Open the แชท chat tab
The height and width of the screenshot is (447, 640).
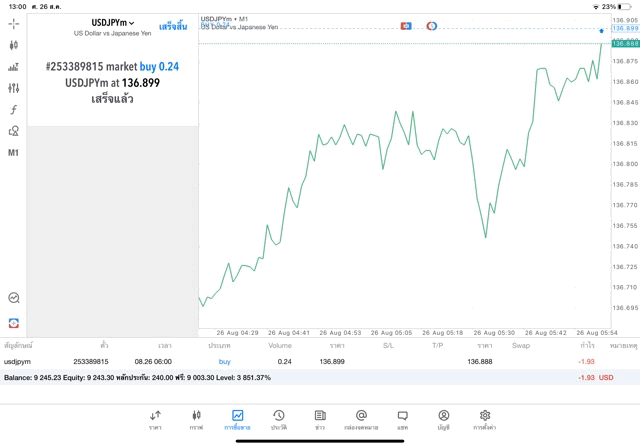click(402, 420)
